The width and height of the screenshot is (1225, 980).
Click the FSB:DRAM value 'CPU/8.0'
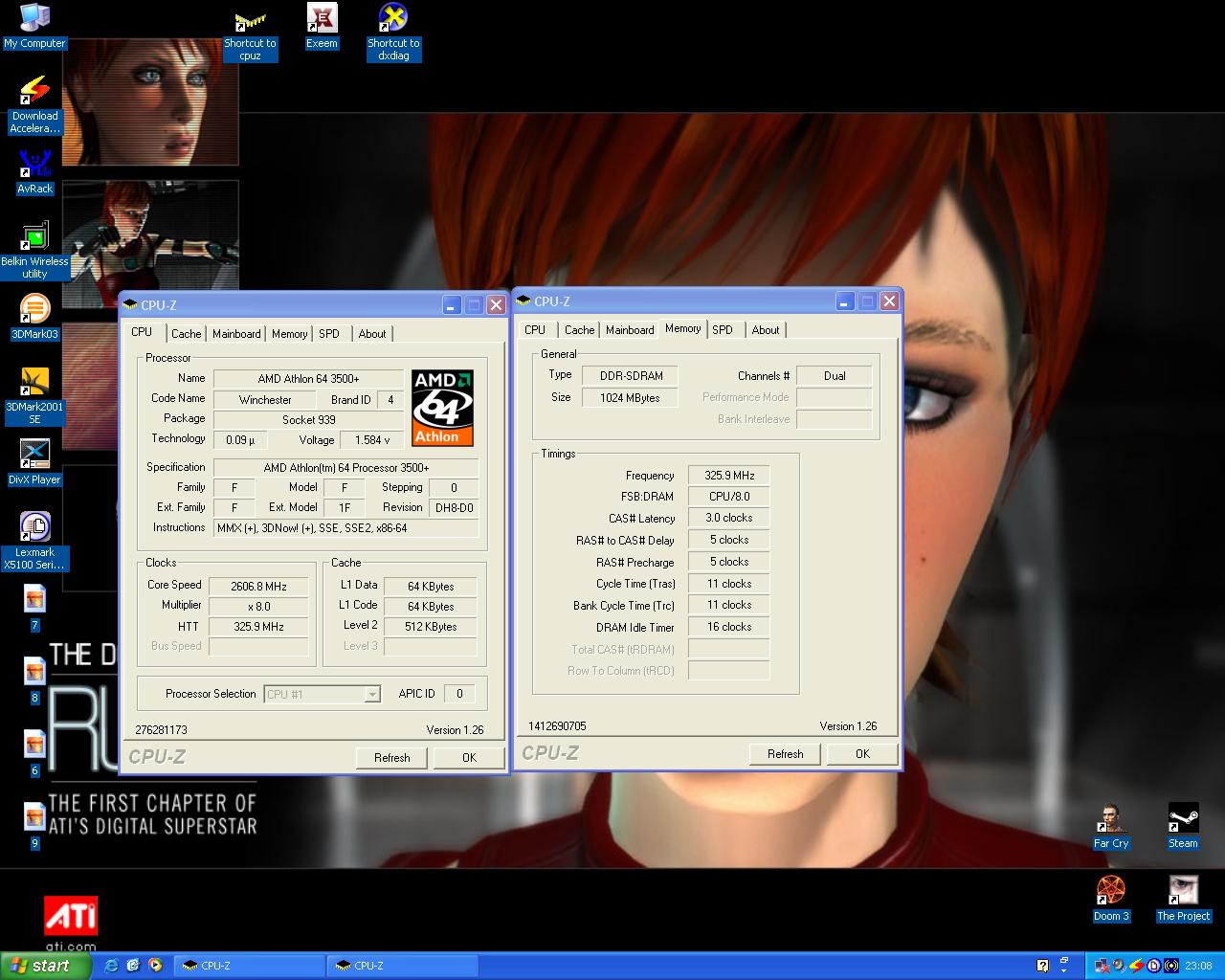[729, 497]
